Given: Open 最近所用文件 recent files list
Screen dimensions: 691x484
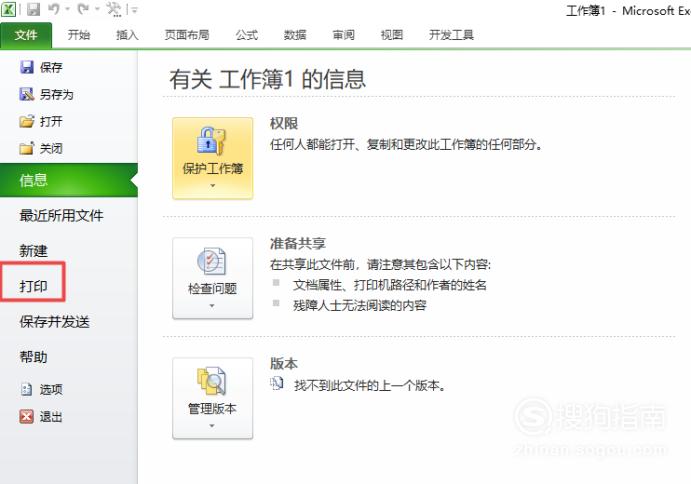Looking at the screenshot, I should point(61,216).
